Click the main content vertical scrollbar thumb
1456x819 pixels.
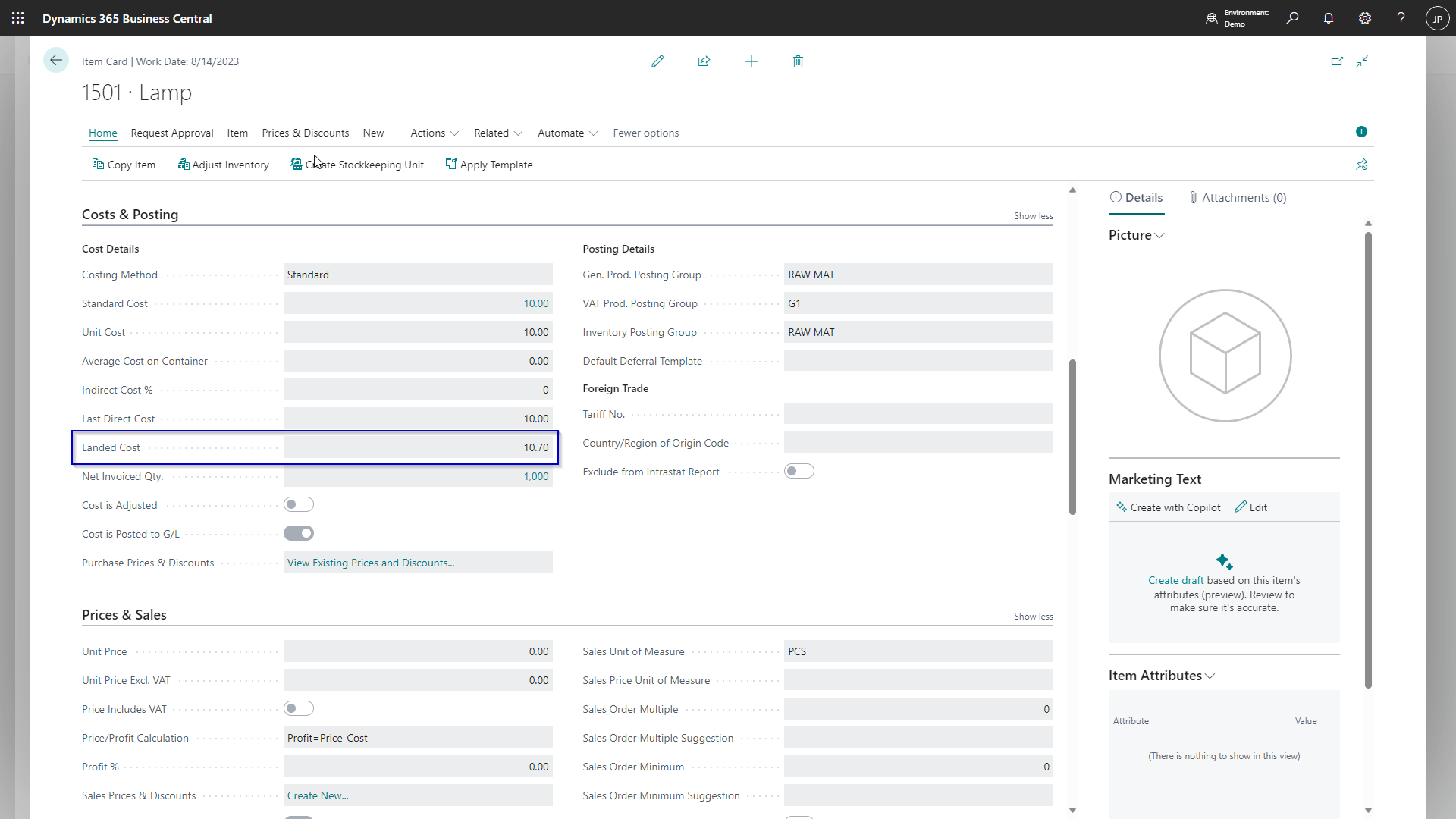pyautogui.click(x=1072, y=438)
